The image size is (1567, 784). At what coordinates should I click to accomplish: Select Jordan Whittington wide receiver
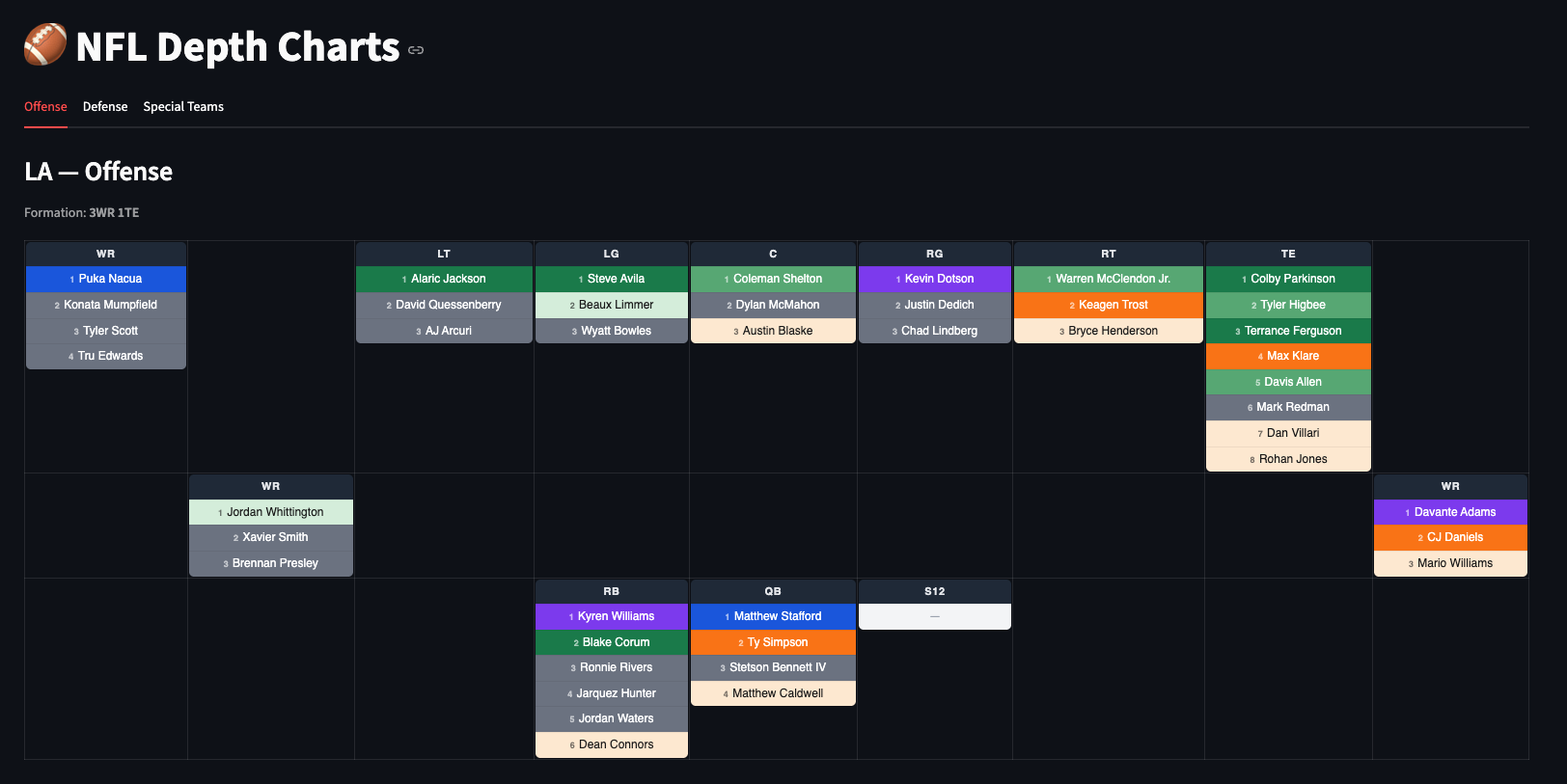point(271,512)
